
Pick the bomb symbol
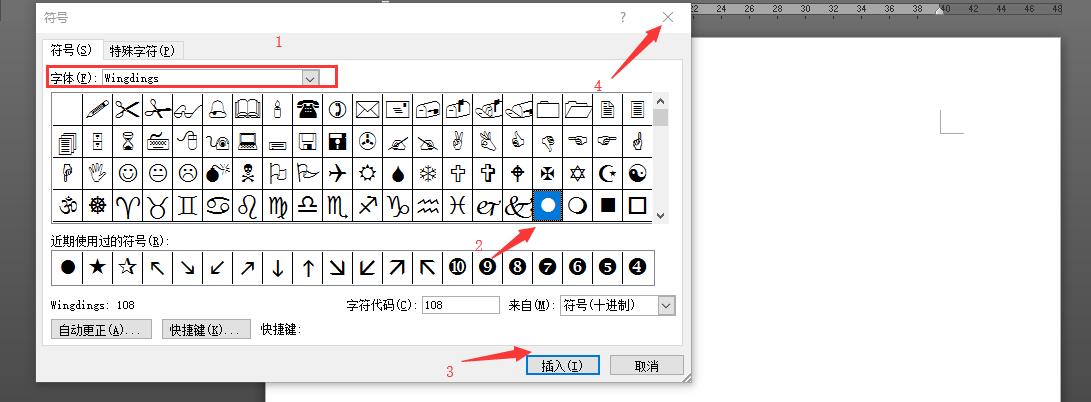(x=218, y=173)
